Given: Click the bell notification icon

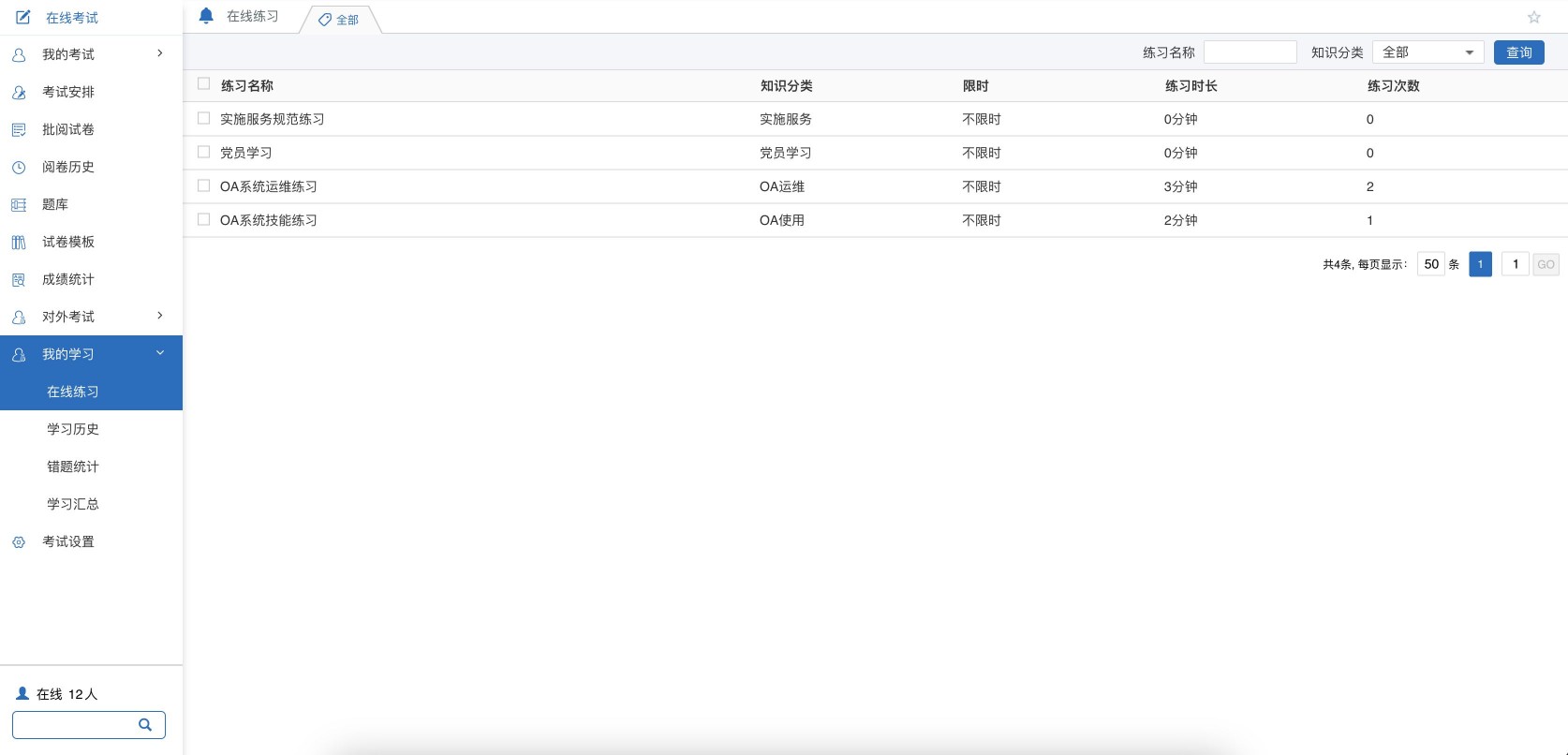Looking at the screenshot, I should [206, 16].
